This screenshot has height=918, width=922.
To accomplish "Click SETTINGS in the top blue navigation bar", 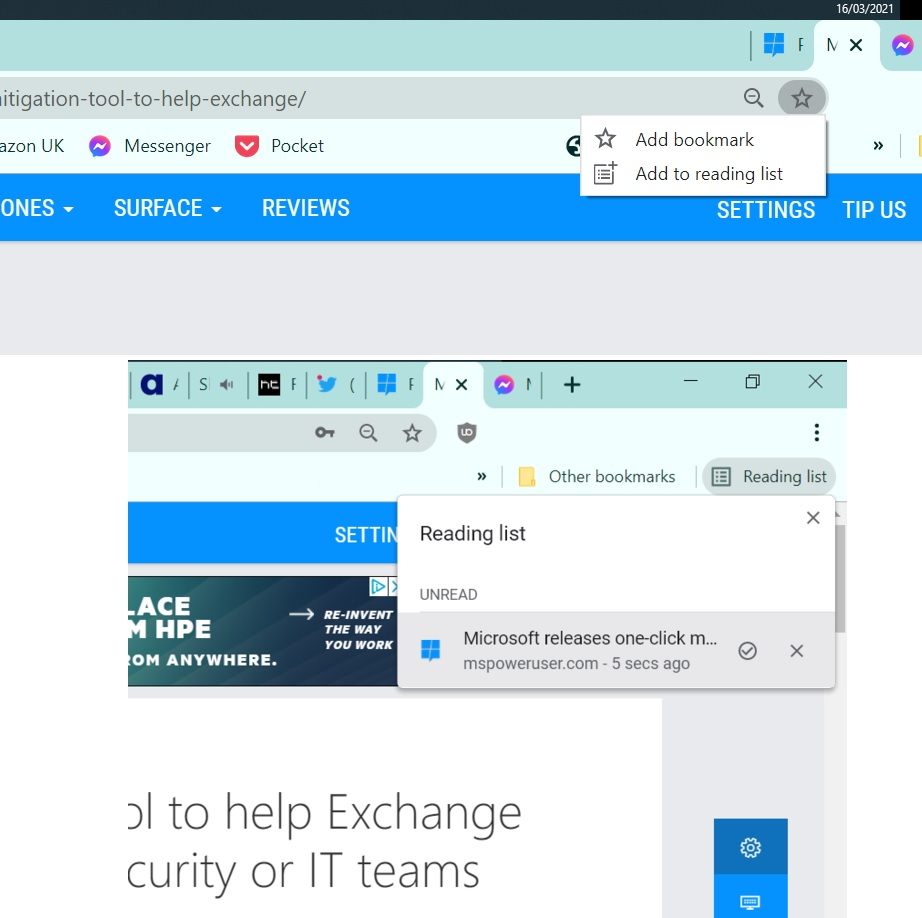I will (766, 210).
